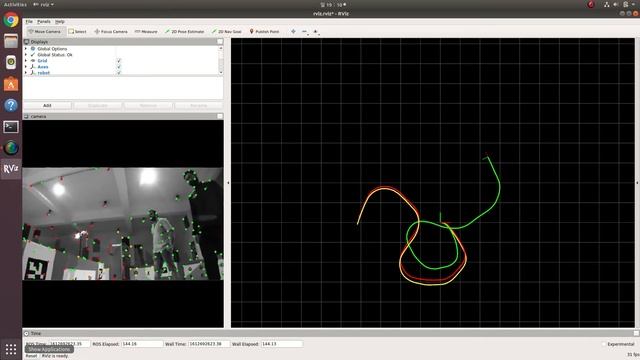Image resolution: width=640 pixels, height=360 pixels.
Task: Choose the Focus Camera tool
Action: point(111,31)
